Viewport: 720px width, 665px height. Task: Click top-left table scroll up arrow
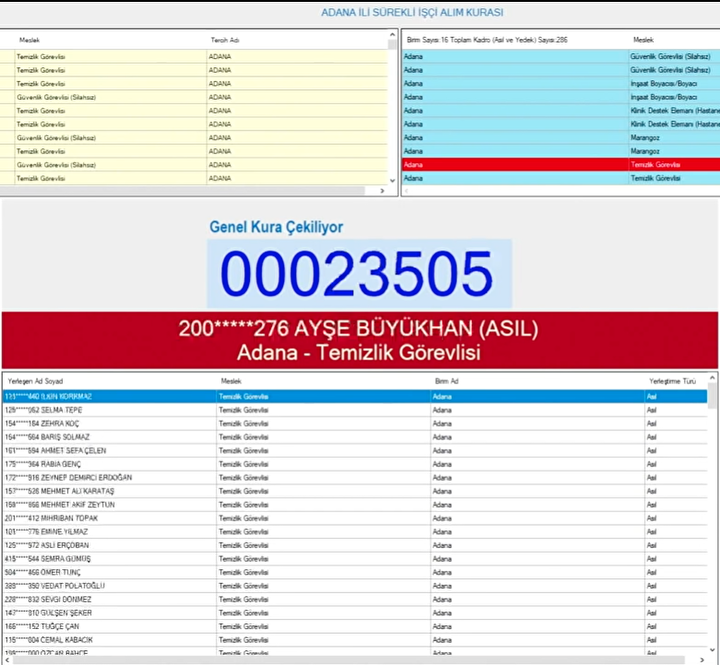(x=392, y=35)
